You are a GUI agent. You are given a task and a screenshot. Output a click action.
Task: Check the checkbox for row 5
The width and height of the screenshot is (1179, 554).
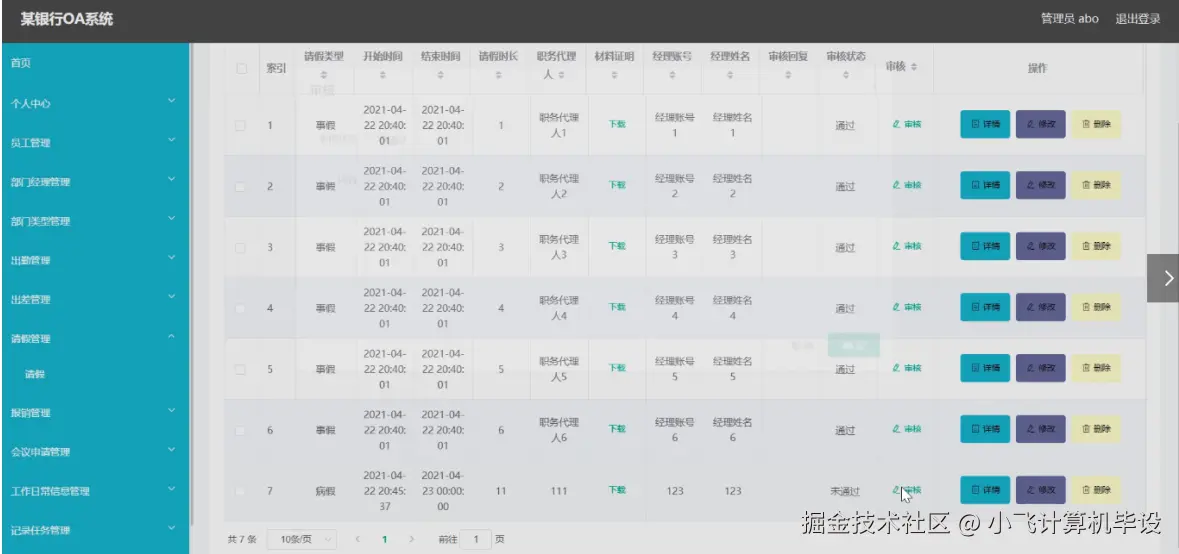click(241, 369)
